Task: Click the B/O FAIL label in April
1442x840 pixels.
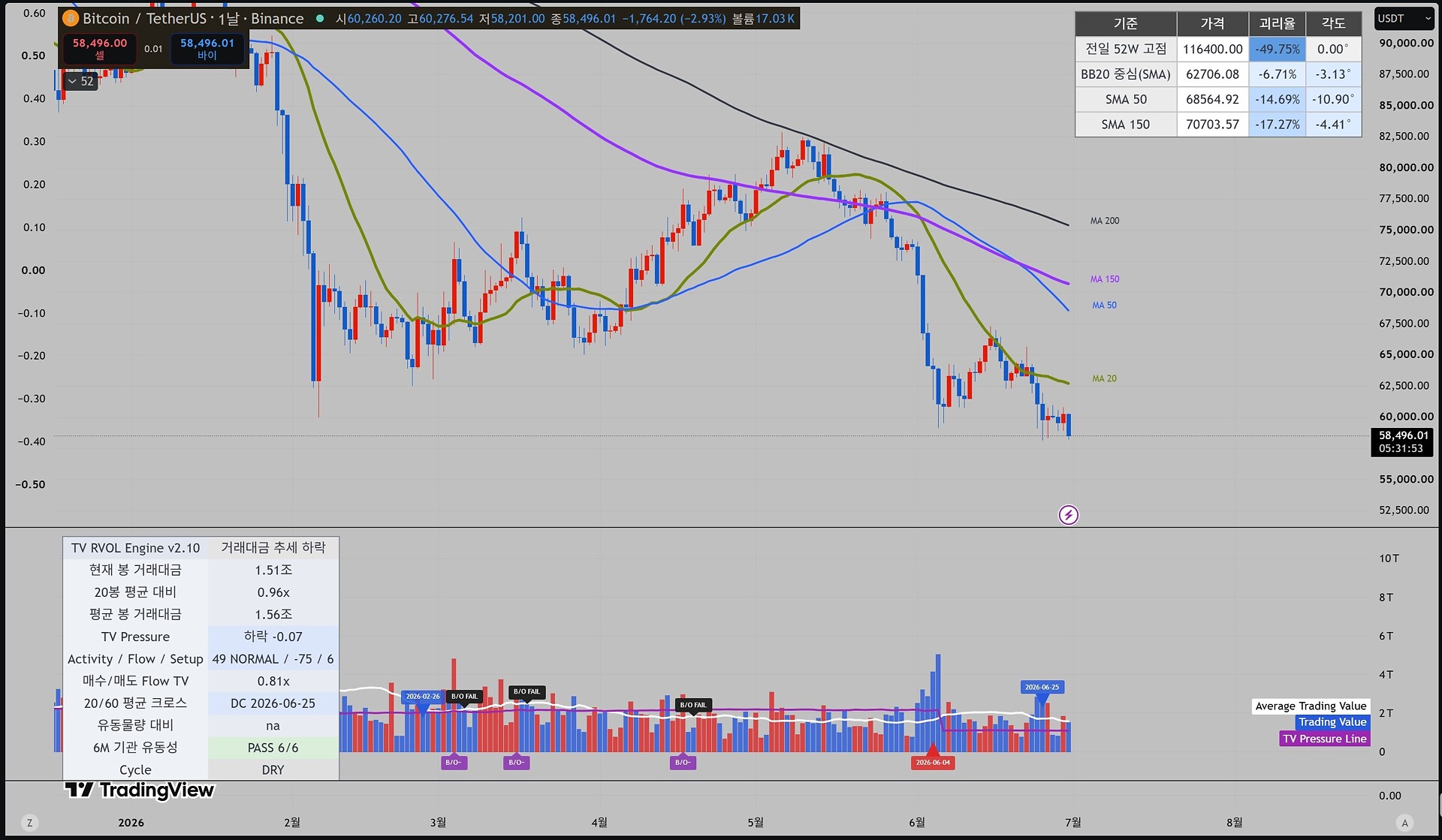Action: [693, 705]
